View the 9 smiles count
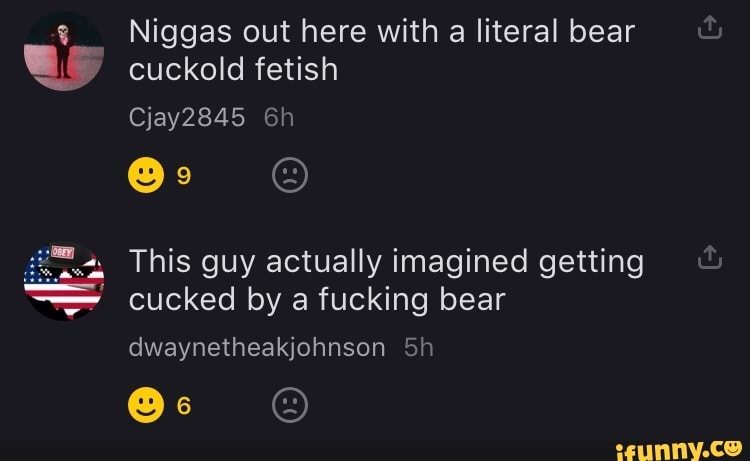This screenshot has height=461, width=750. pos(184,176)
